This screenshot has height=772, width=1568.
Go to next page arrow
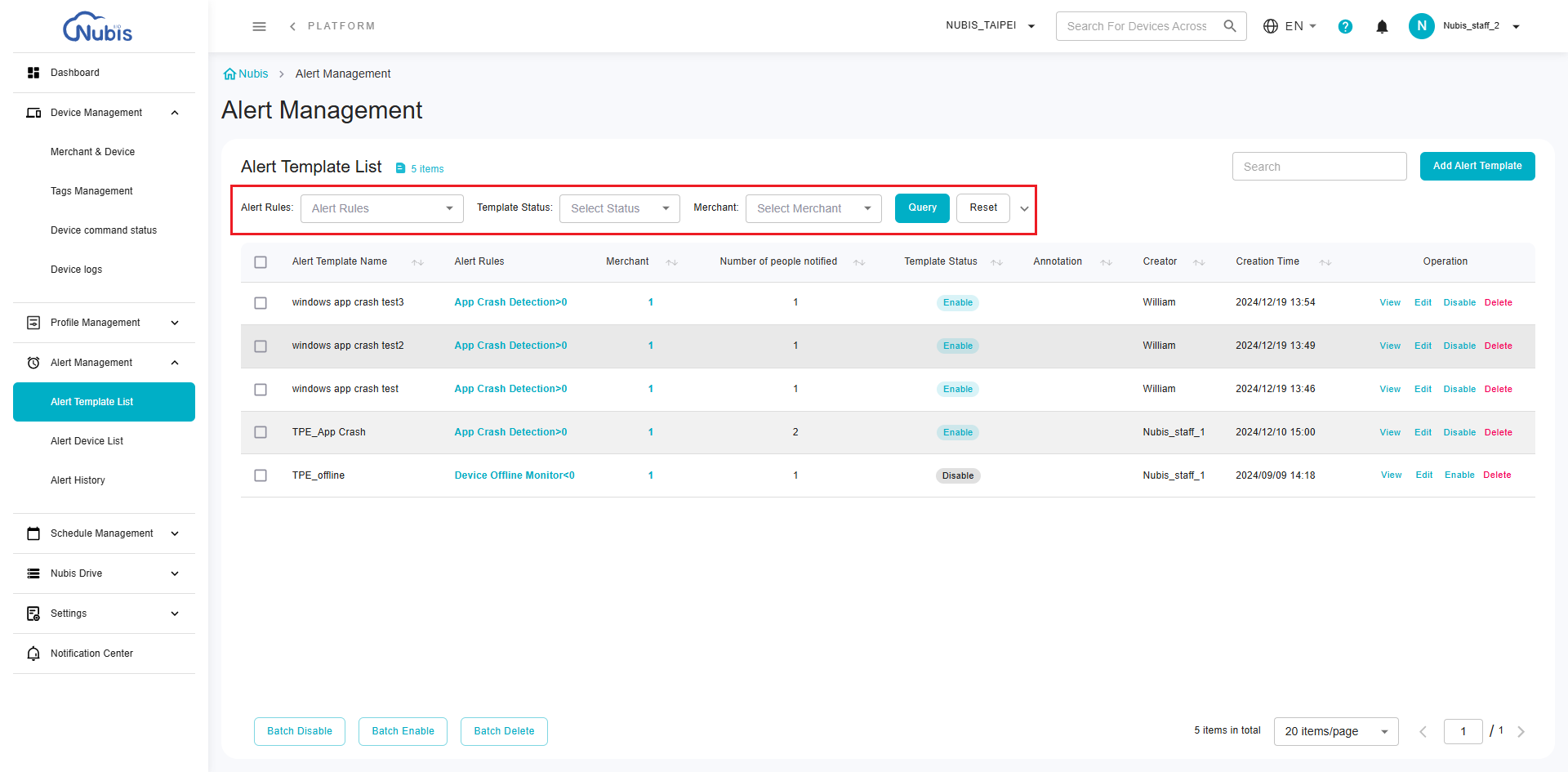pos(1521,731)
